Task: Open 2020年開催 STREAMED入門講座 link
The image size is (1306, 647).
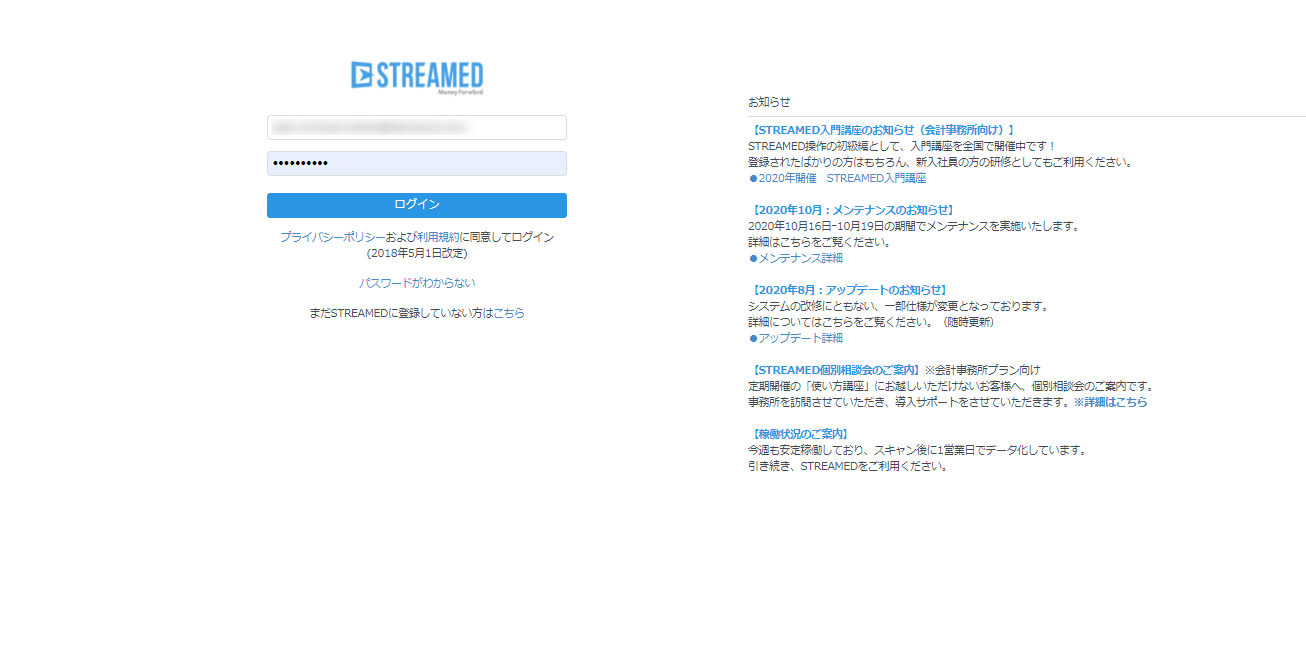Action: pos(842,178)
